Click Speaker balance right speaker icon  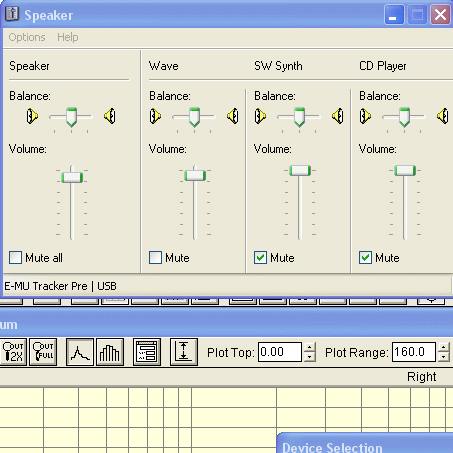tap(110, 116)
